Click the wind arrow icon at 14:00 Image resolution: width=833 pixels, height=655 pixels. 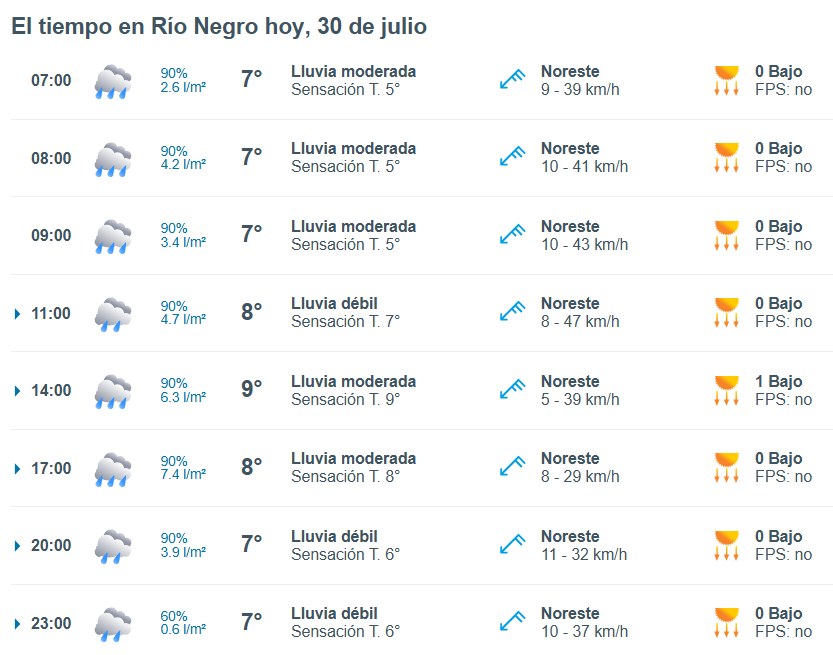[512, 389]
